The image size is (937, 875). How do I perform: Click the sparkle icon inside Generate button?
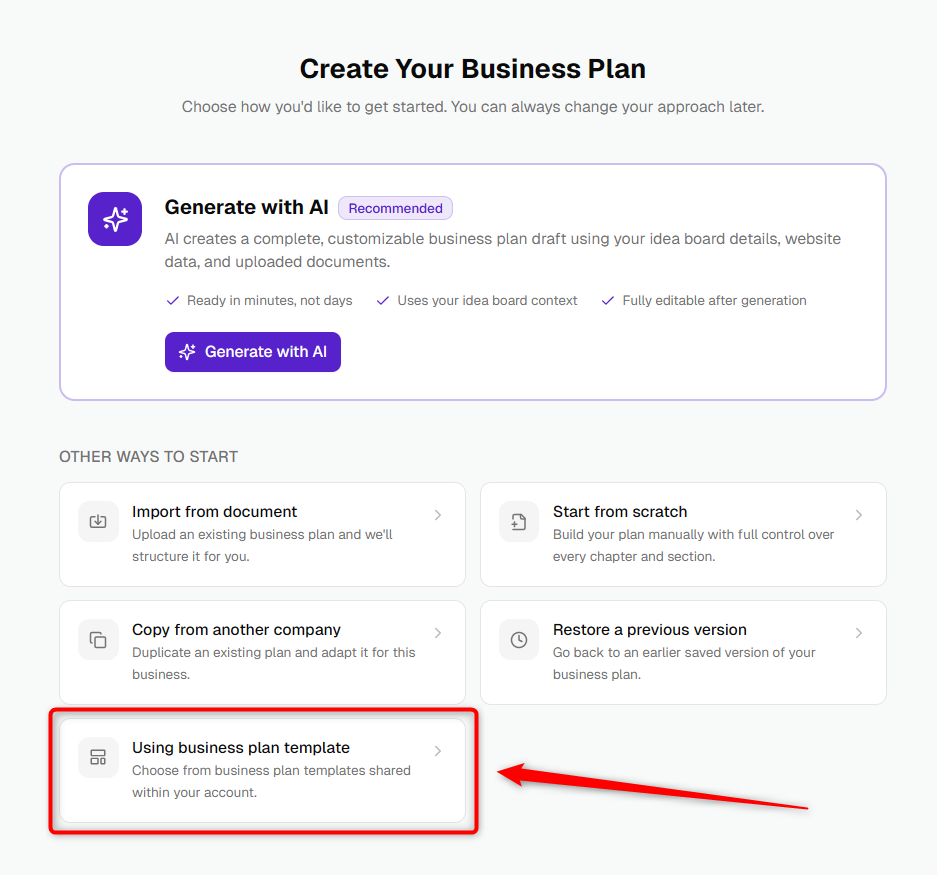pos(187,352)
